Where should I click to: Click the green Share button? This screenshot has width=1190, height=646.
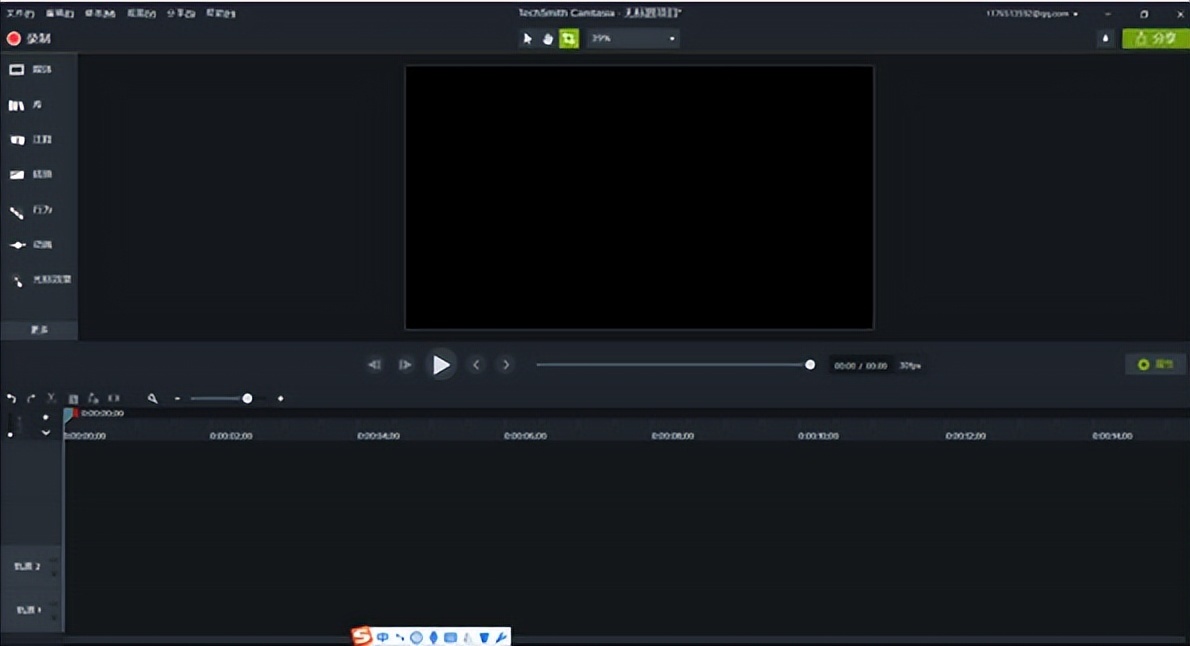pyautogui.click(x=1155, y=39)
